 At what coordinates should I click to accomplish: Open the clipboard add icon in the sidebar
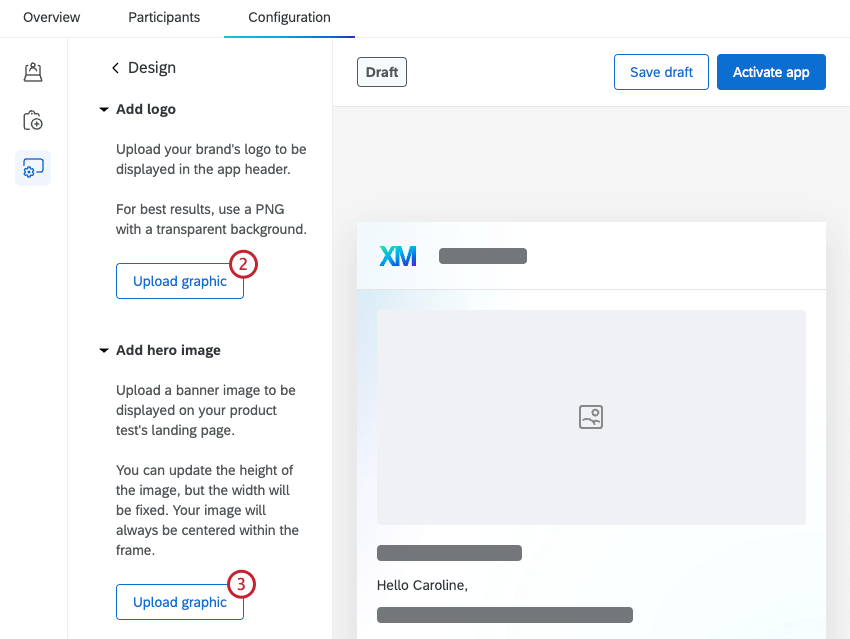coord(33,120)
